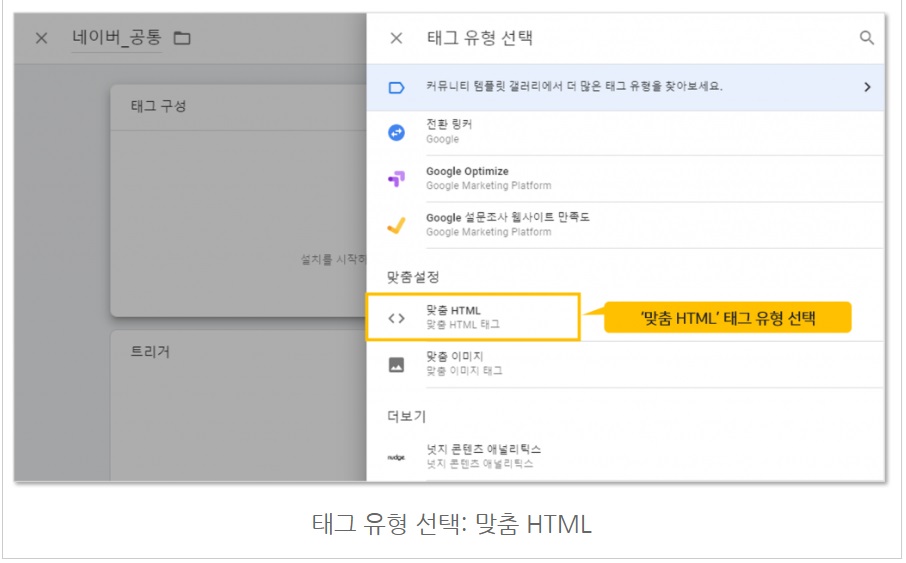The image size is (906, 563).
Task: Open the folder icon beside 네이버_공통
Action: [x=182, y=38]
